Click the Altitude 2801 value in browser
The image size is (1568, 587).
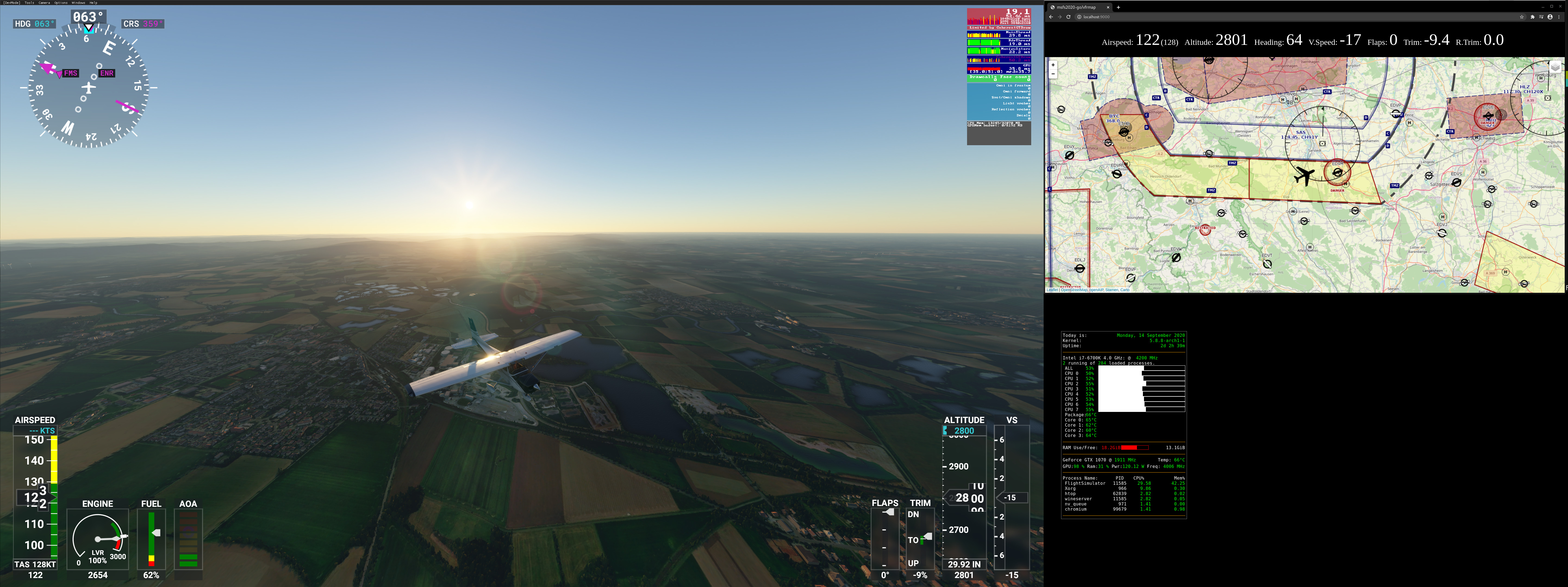pos(1232,40)
